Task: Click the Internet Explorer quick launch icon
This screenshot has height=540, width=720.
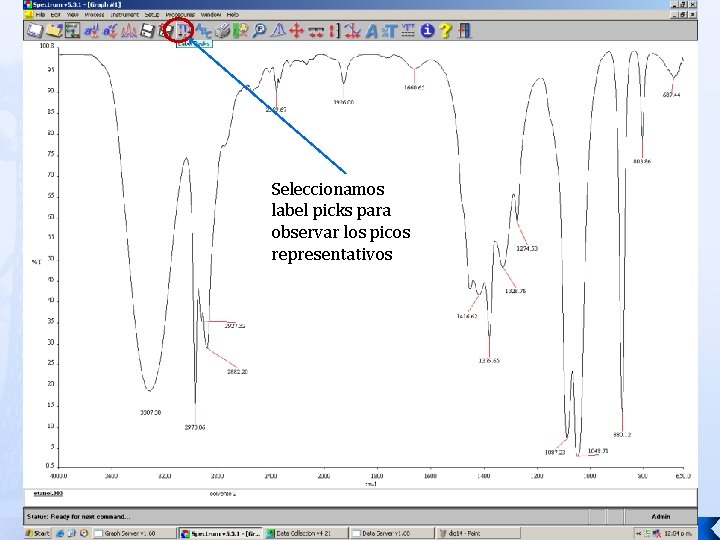Action: point(60,533)
